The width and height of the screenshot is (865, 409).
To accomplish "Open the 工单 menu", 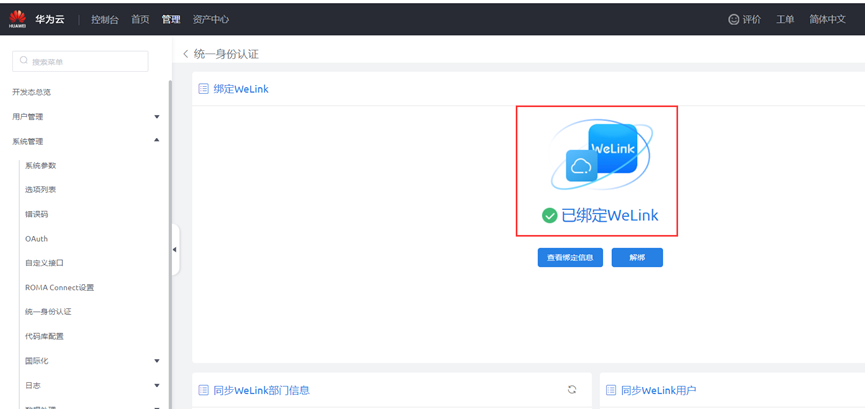I will [785, 19].
